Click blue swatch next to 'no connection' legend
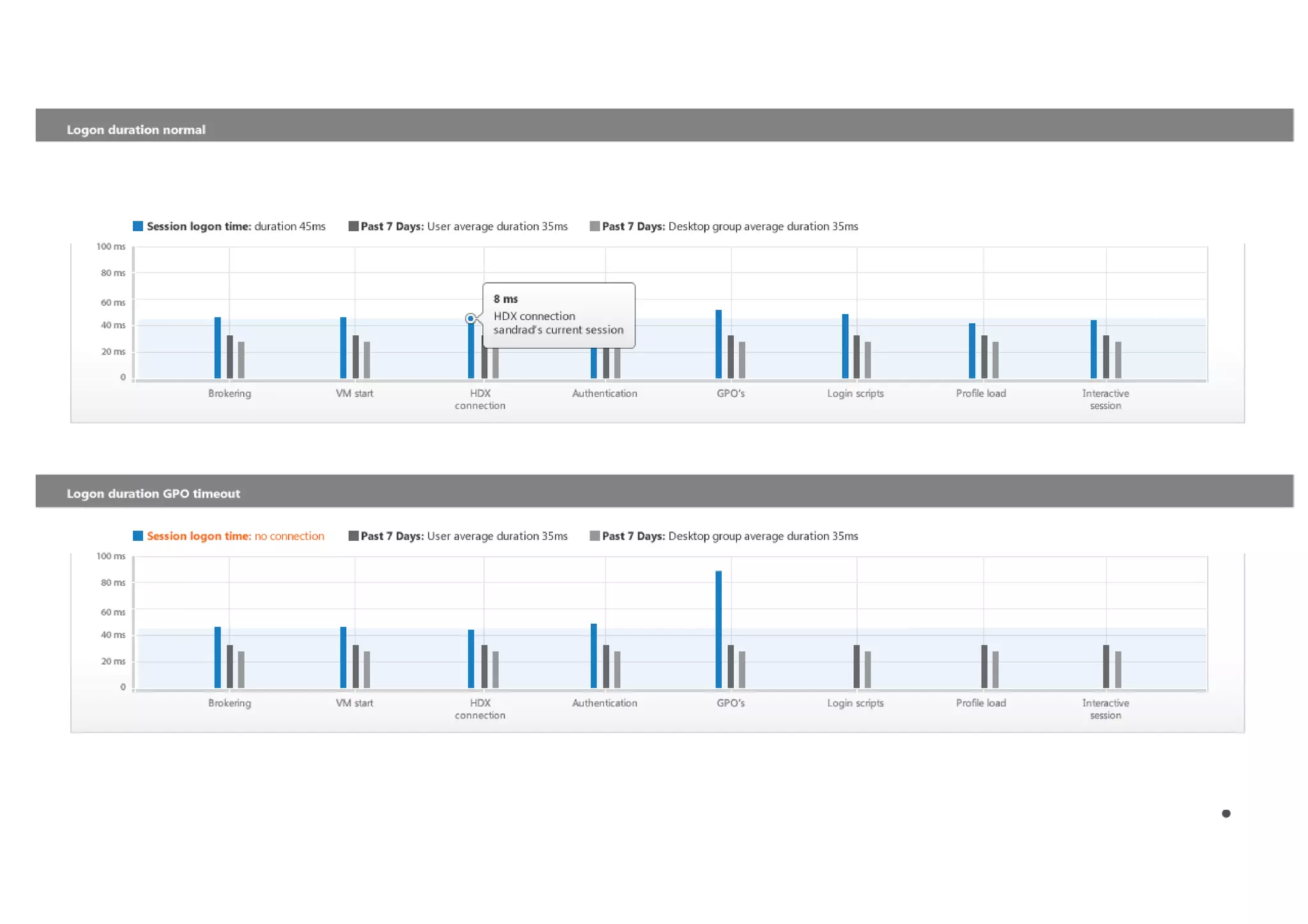Viewport: 1308px width, 924px height. point(138,536)
